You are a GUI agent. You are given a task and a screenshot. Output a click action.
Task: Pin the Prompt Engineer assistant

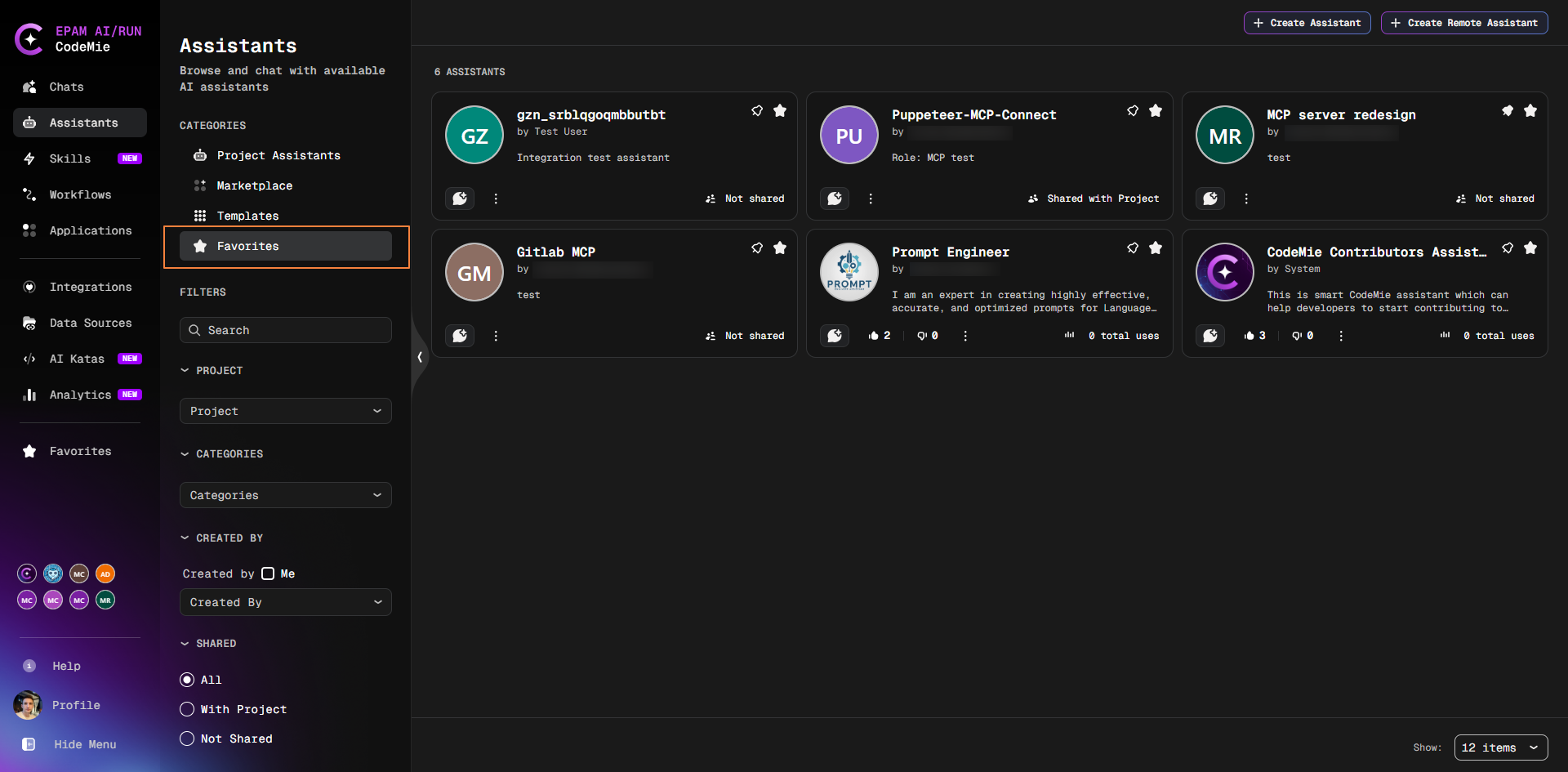(1133, 248)
